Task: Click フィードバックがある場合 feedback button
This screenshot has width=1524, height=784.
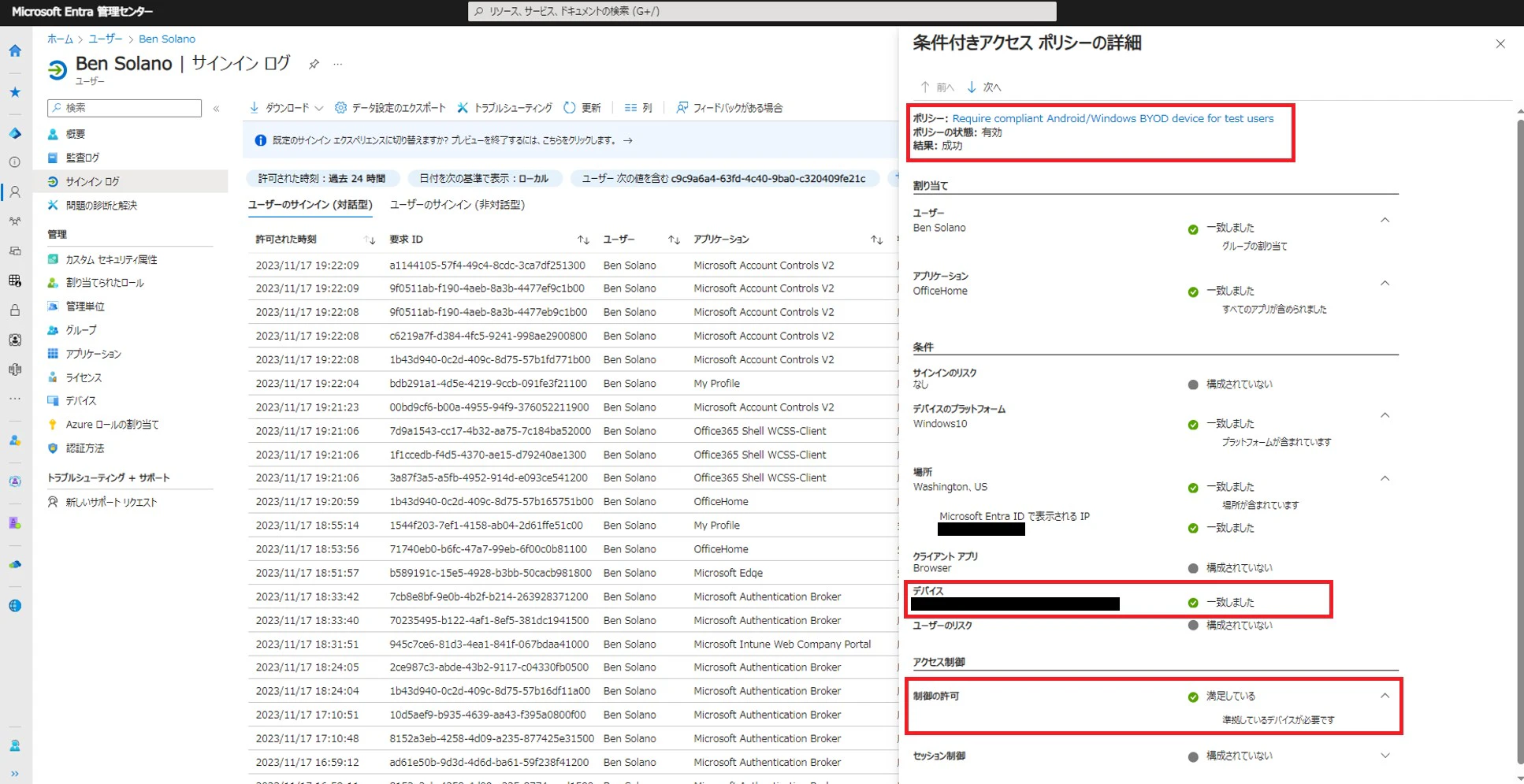Action: [730, 108]
